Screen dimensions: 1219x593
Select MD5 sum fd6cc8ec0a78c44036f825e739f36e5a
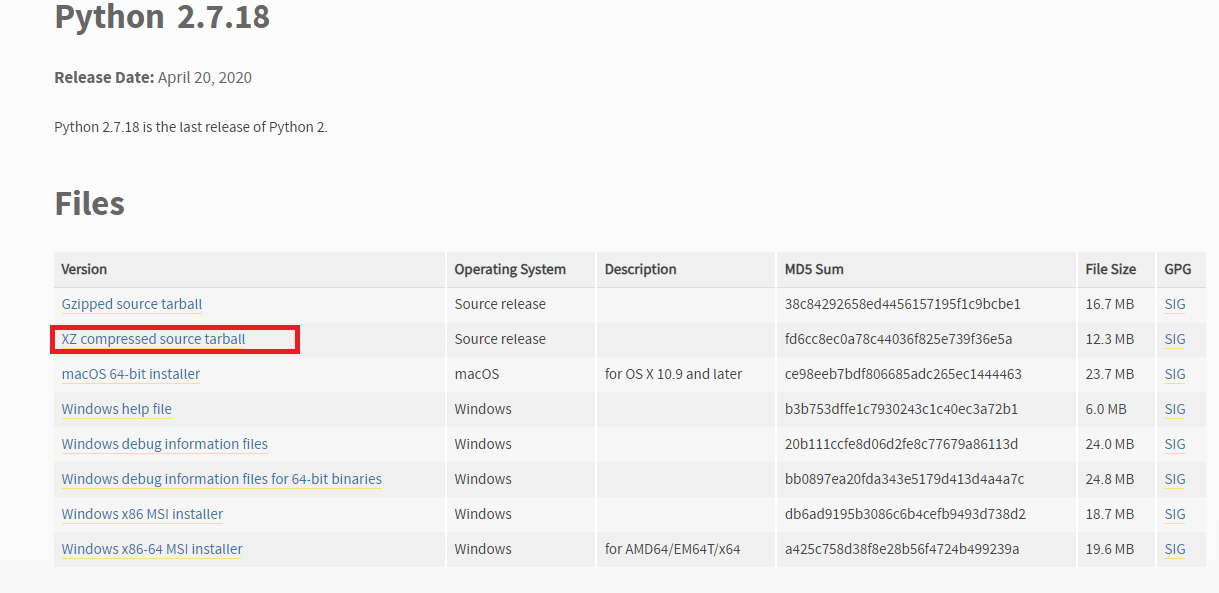pos(899,339)
